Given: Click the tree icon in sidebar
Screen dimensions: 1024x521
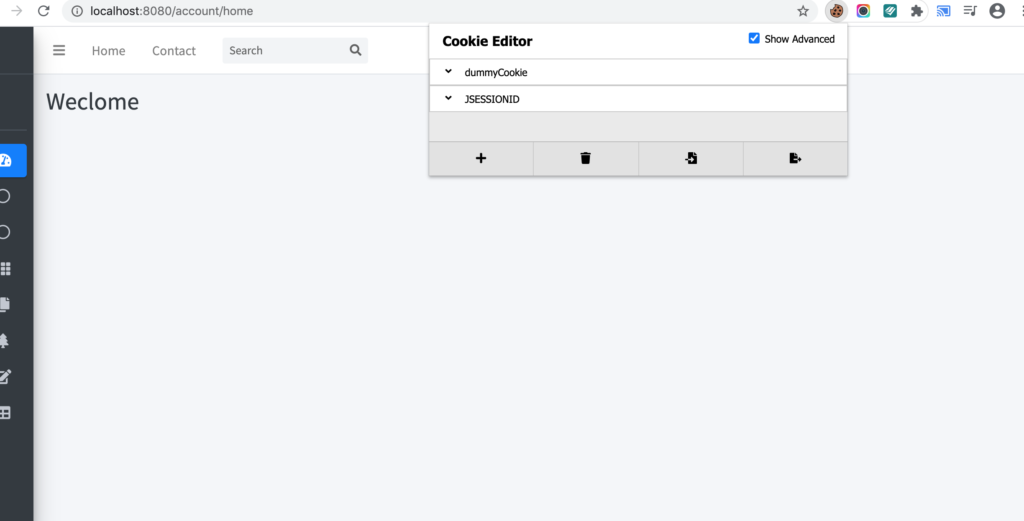Looking at the screenshot, I should pos(4,341).
